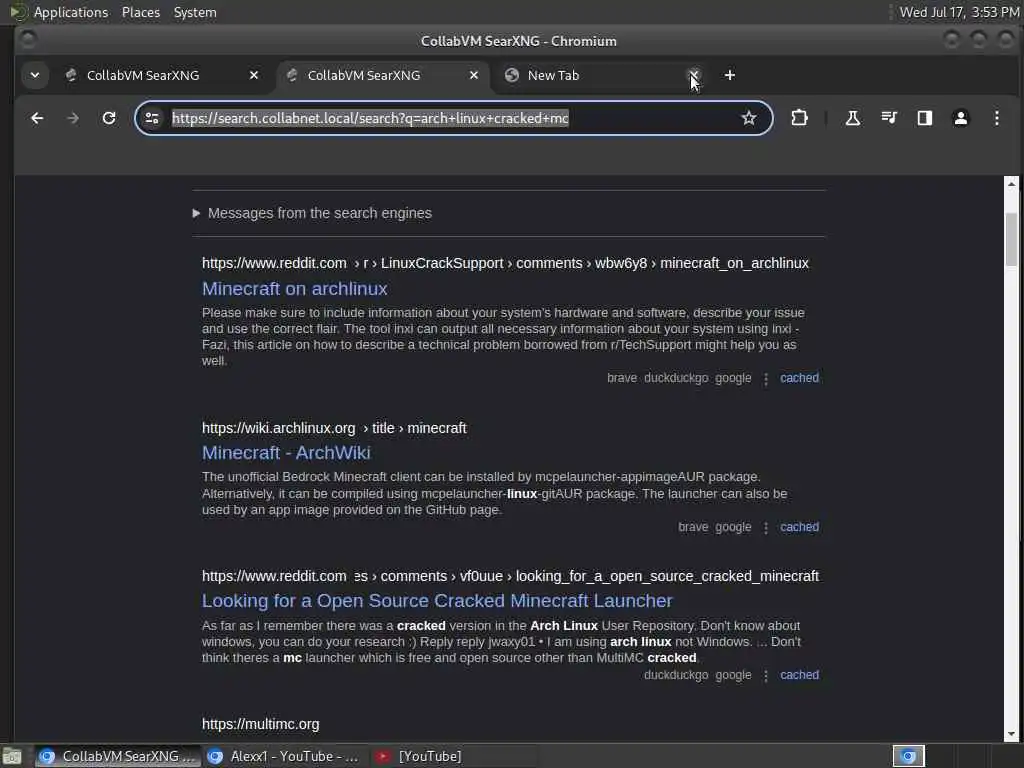Viewport: 1024px width, 768px height.
Task: Open options dots for ArchWiki result
Action: [x=766, y=528]
